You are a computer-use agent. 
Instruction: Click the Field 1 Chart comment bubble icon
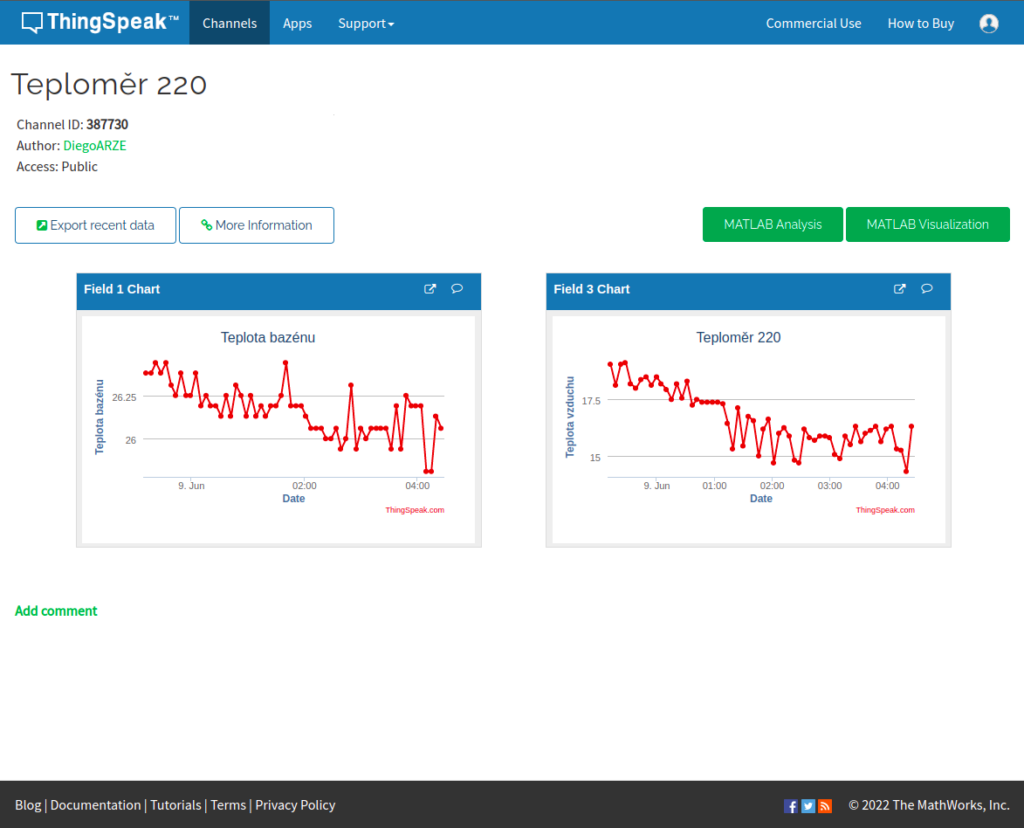pyautogui.click(x=457, y=289)
